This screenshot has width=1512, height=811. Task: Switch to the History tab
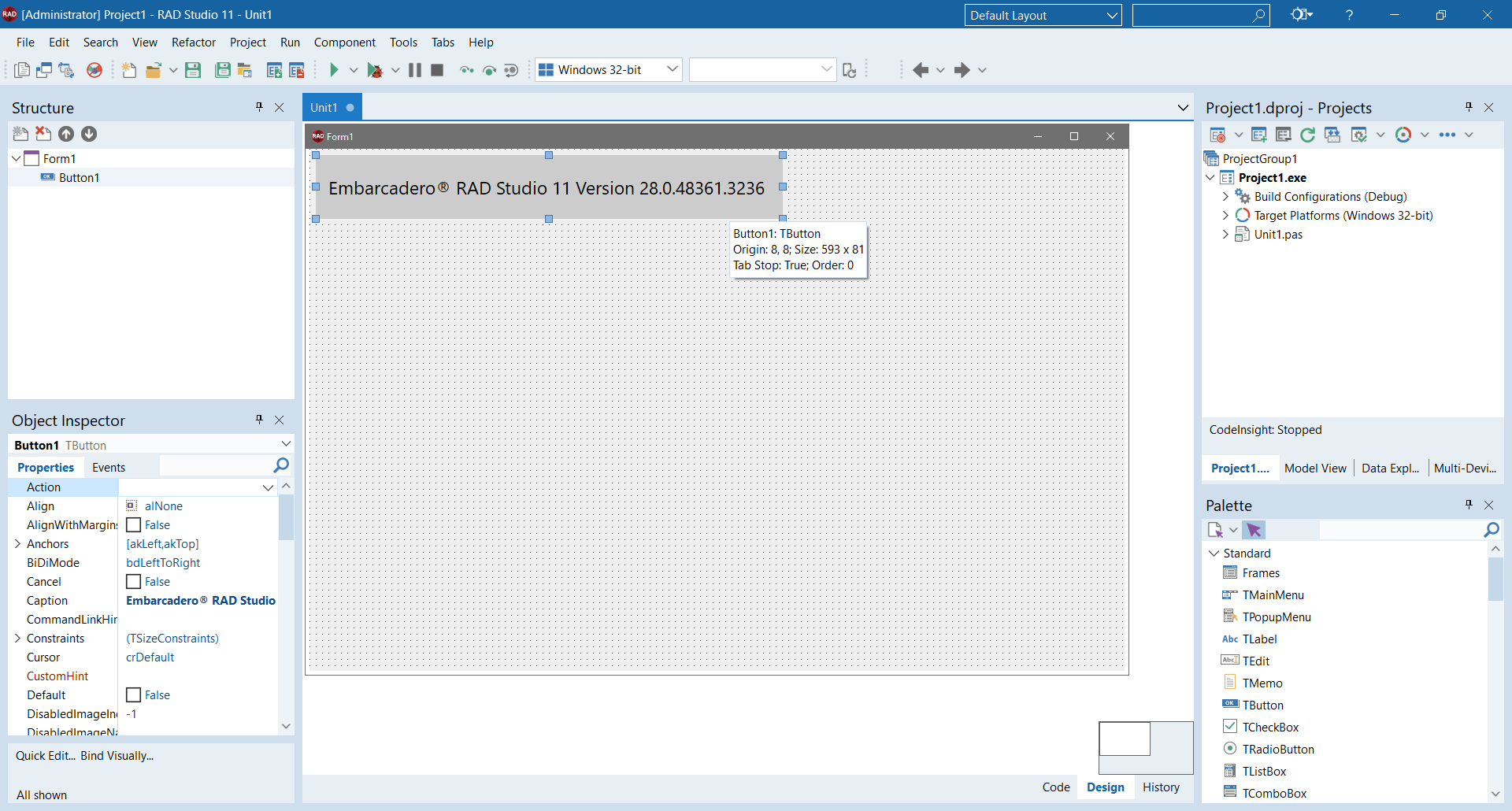(1161, 787)
